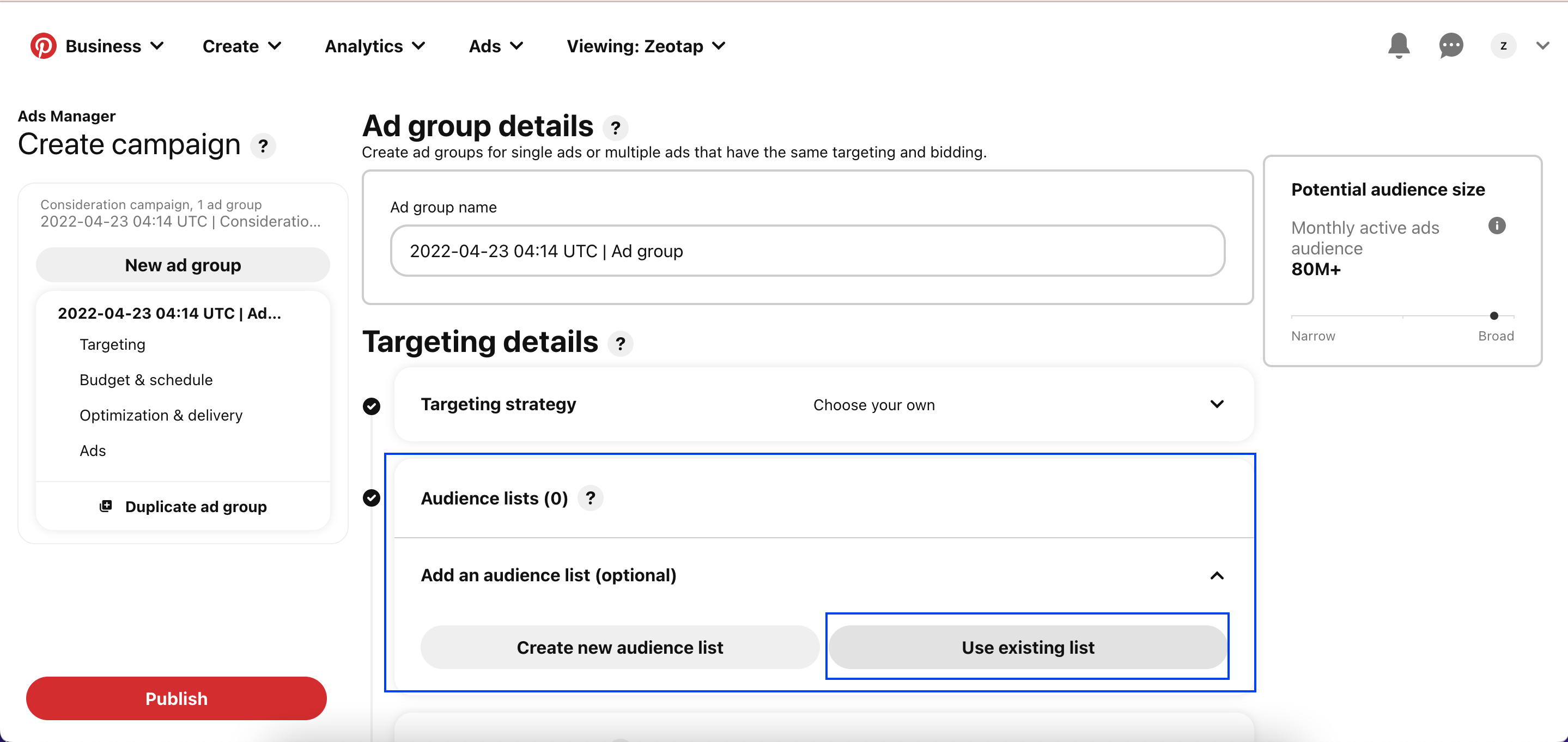Image resolution: width=1568 pixels, height=742 pixels.
Task: Click the info icon for Monthly active ads audience
Action: (1497, 226)
